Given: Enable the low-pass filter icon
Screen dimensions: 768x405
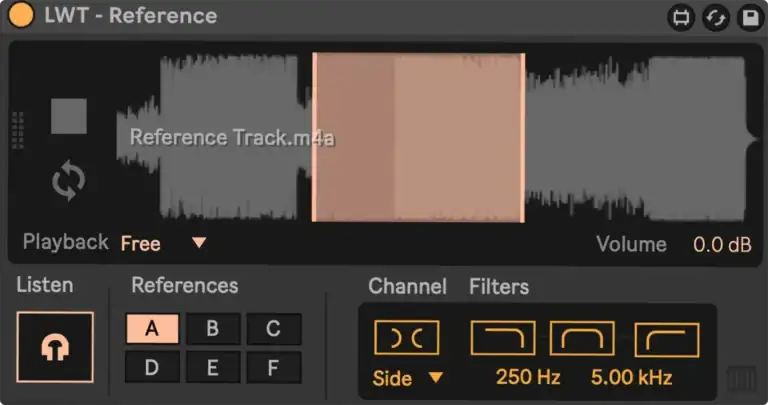Looking at the screenshot, I should coord(503,338).
